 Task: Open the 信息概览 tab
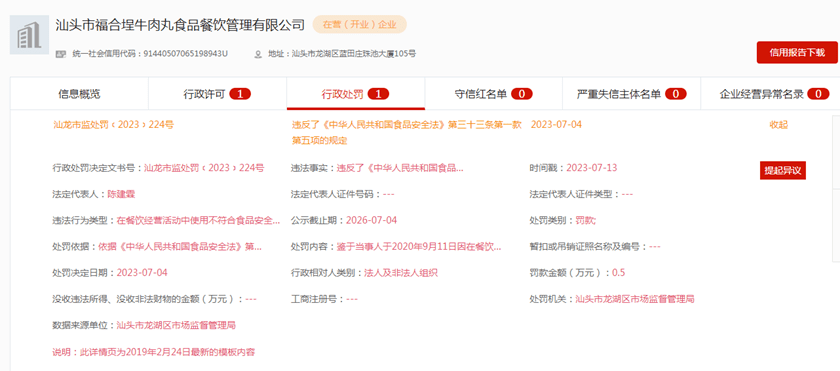79,94
